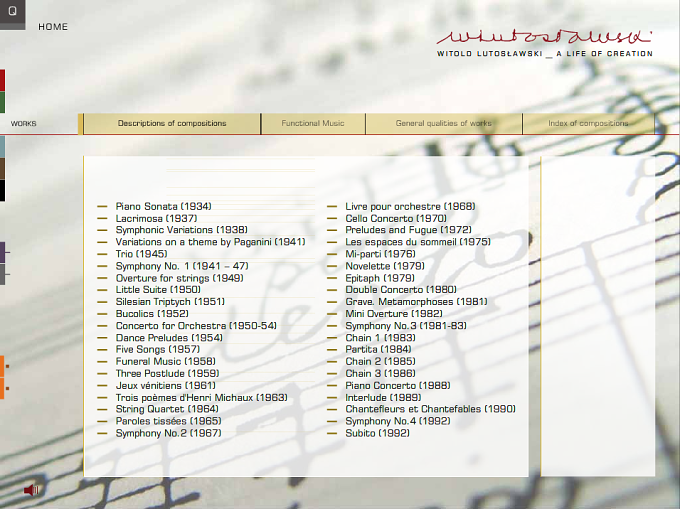Open Livre pour orchestre (1968)
680x509 pixels.
(410, 207)
